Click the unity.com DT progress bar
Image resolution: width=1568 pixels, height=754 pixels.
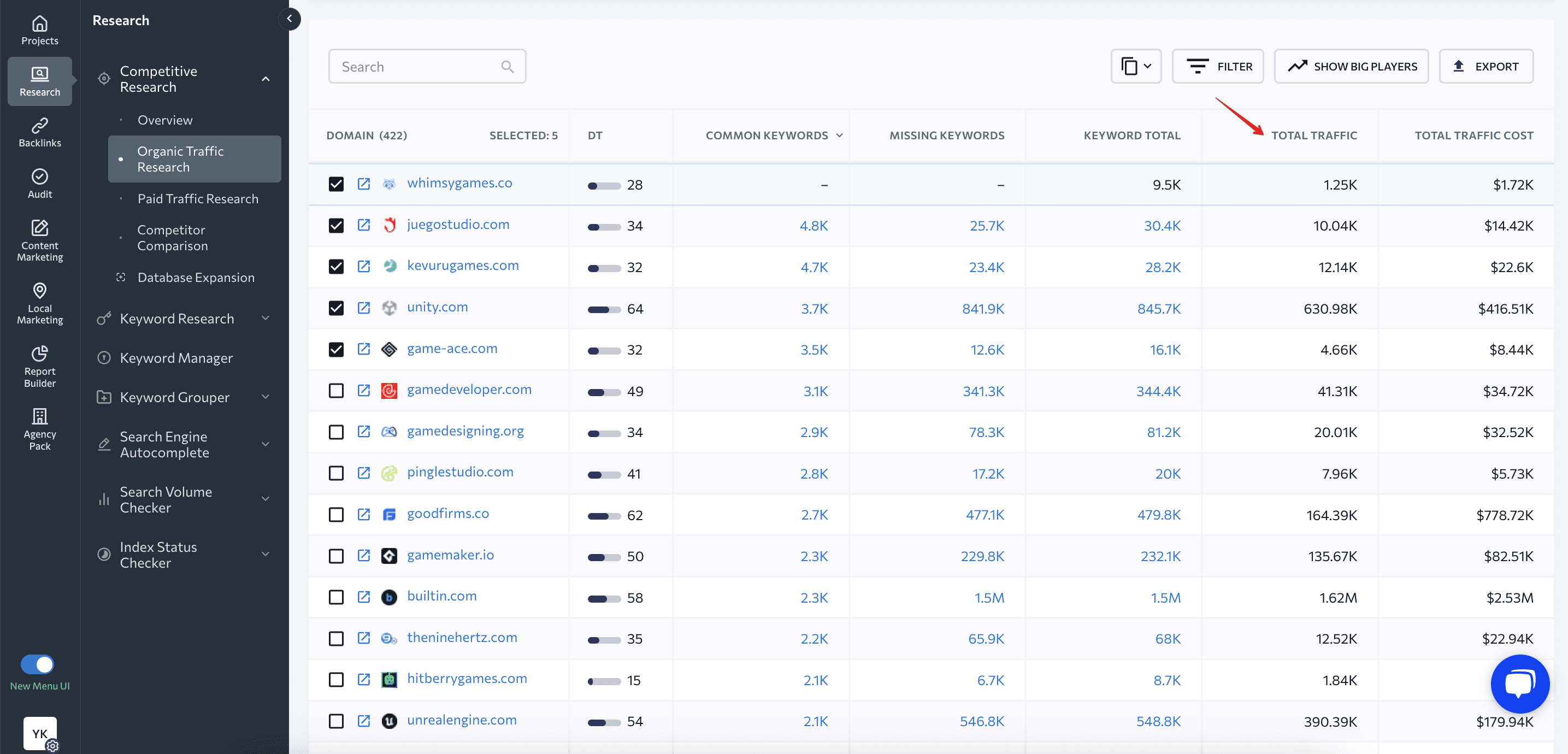coord(604,309)
